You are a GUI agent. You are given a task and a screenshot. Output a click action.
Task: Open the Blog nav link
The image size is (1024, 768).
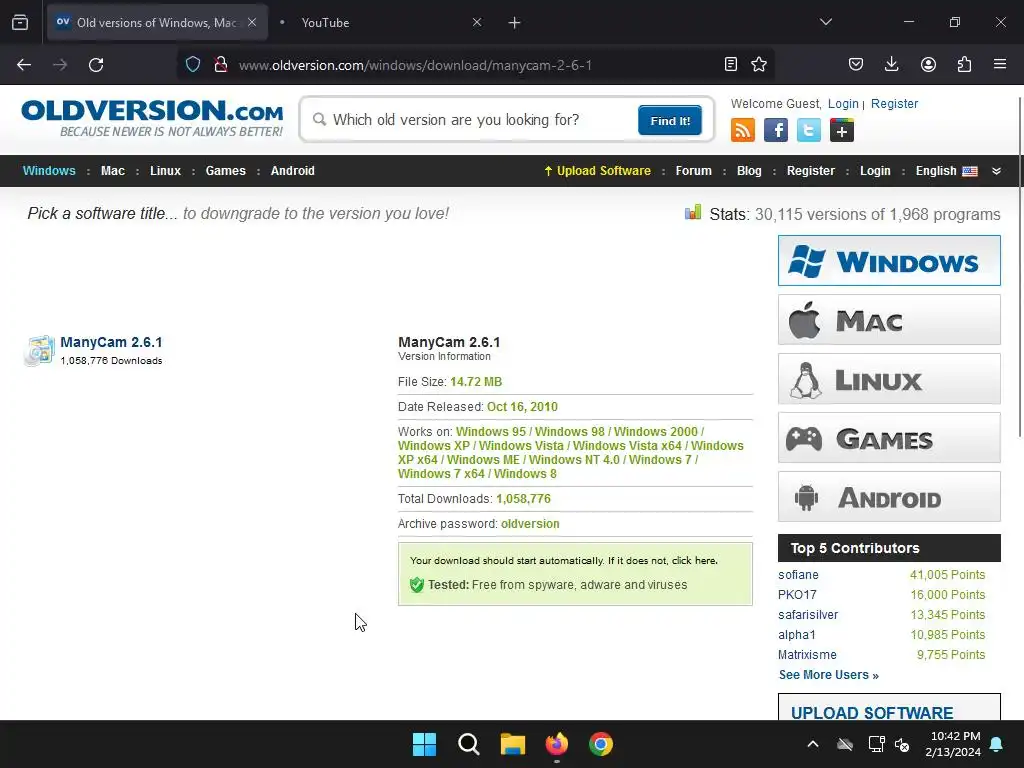click(749, 170)
